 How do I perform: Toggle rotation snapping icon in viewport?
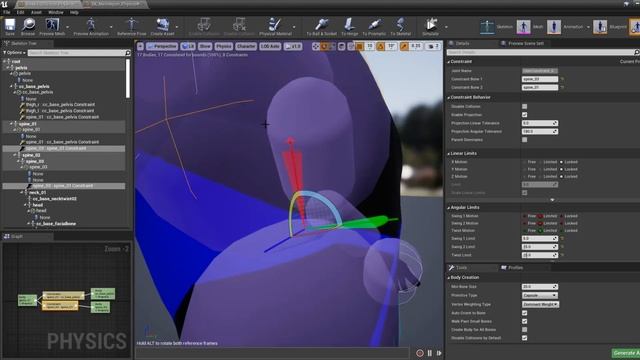point(380,47)
